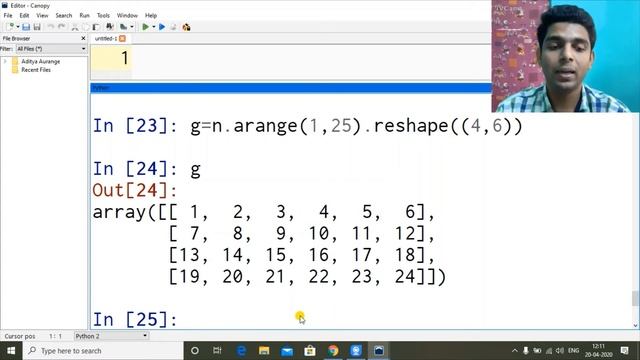Click the greyed interrupt kernel icon
This screenshot has width=640, height=360.
(173, 27)
